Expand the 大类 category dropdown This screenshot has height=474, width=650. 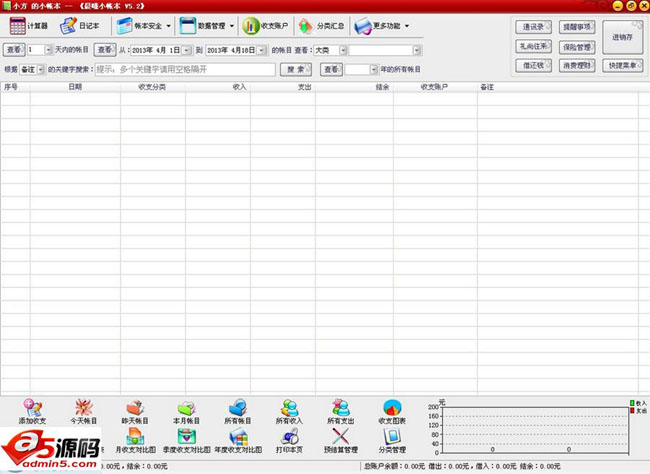click(x=343, y=50)
